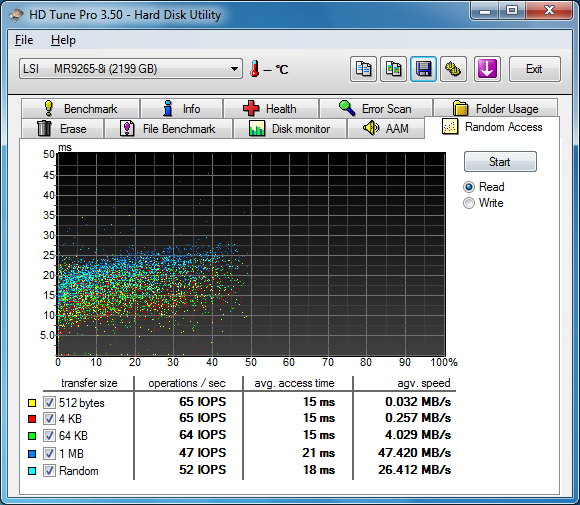Click the purple down-arrow icon
The height and width of the screenshot is (505, 580).
click(487, 69)
